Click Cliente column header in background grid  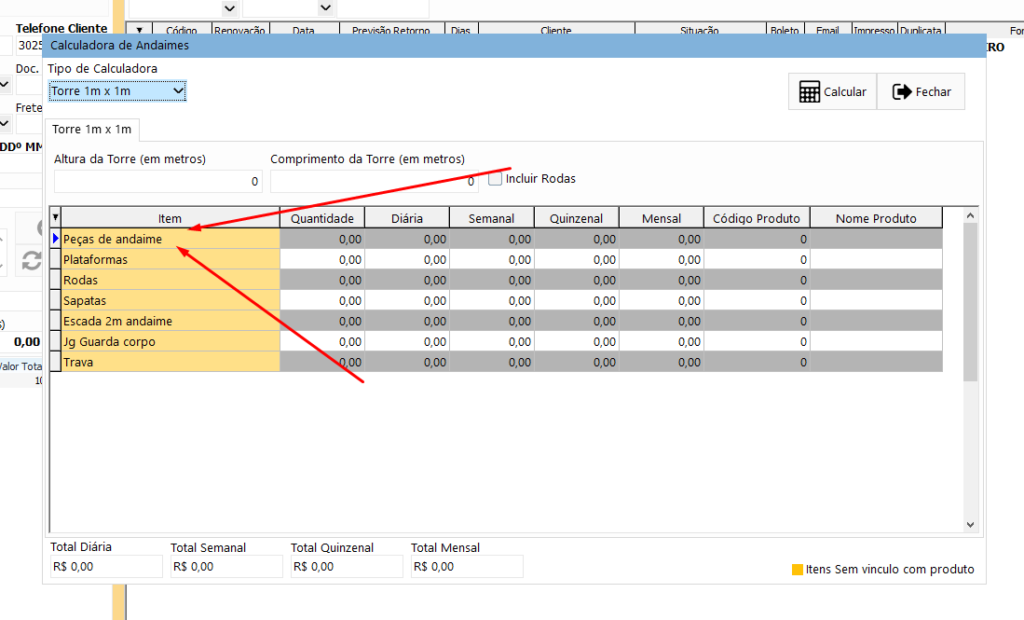[x=556, y=30]
